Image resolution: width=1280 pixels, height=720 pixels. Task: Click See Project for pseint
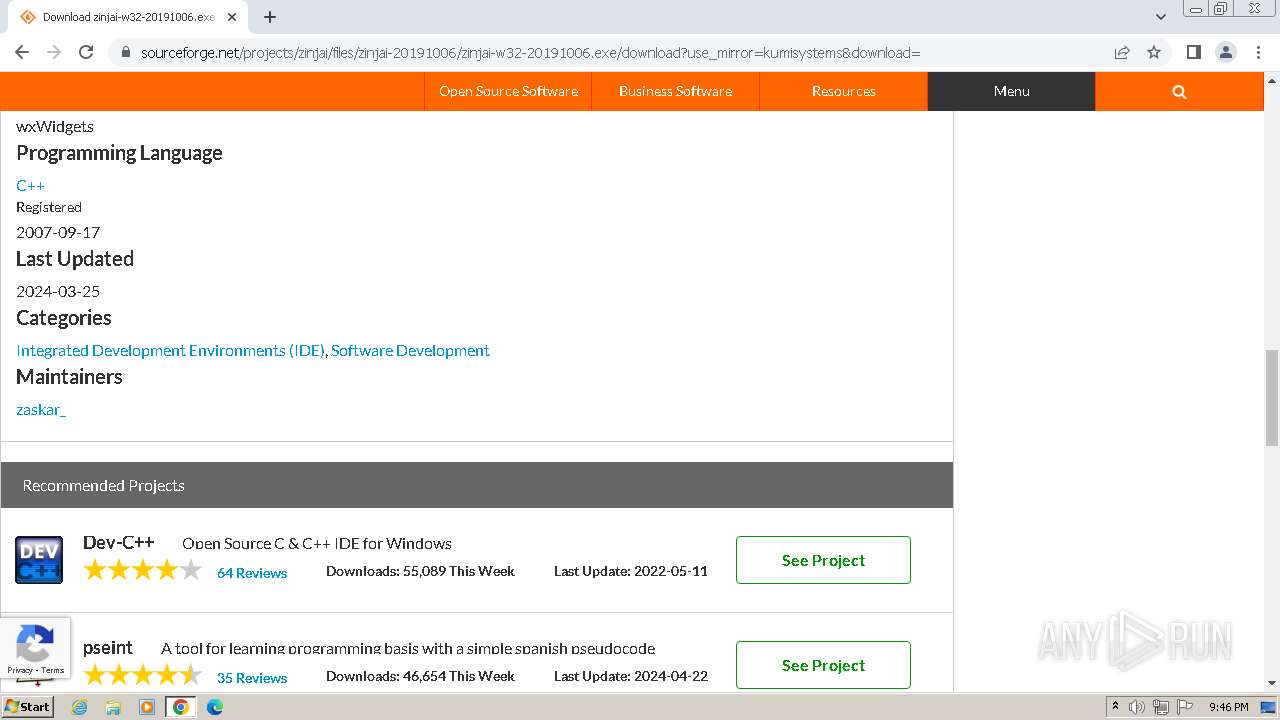pyautogui.click(x=823, y=665)
